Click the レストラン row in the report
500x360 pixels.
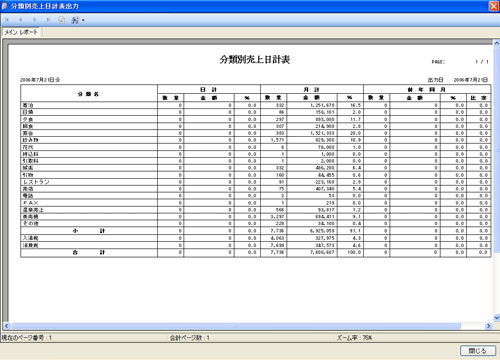(x=256, y=182)
